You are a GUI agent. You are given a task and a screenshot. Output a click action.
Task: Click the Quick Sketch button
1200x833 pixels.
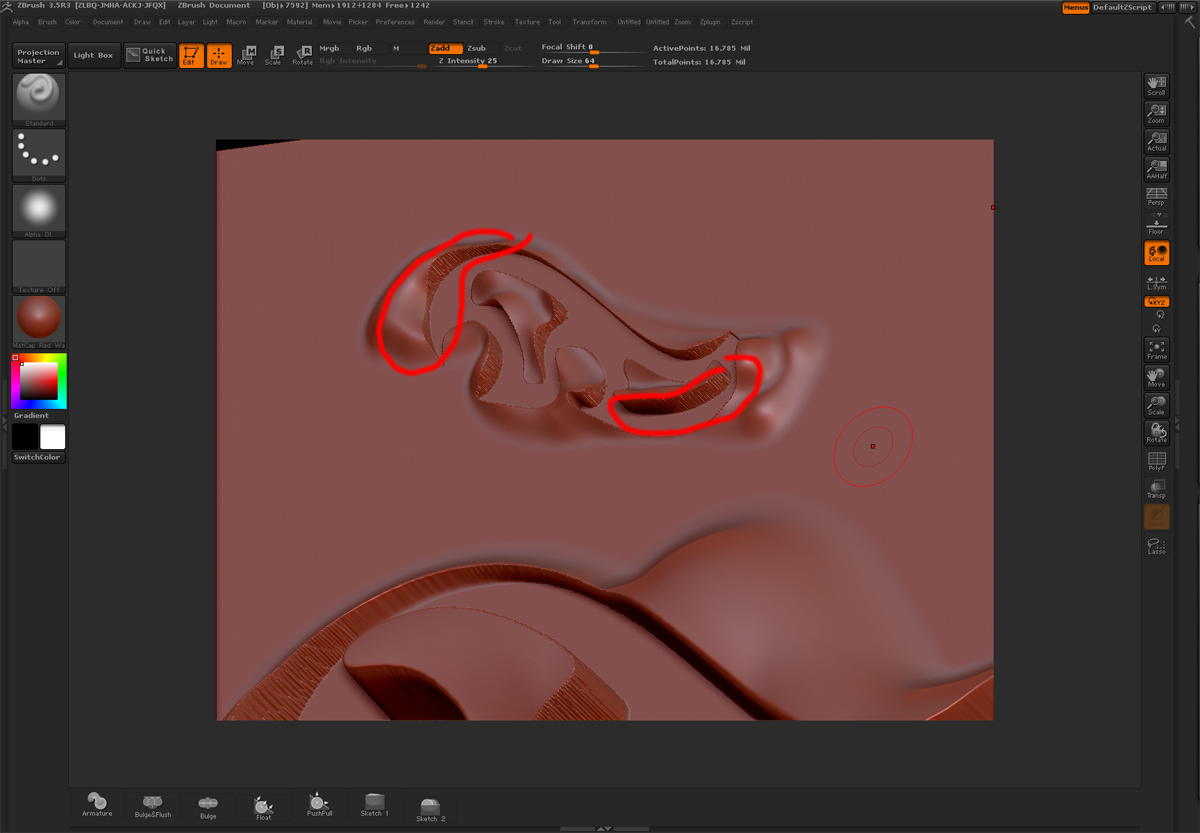tap(150, 56)
